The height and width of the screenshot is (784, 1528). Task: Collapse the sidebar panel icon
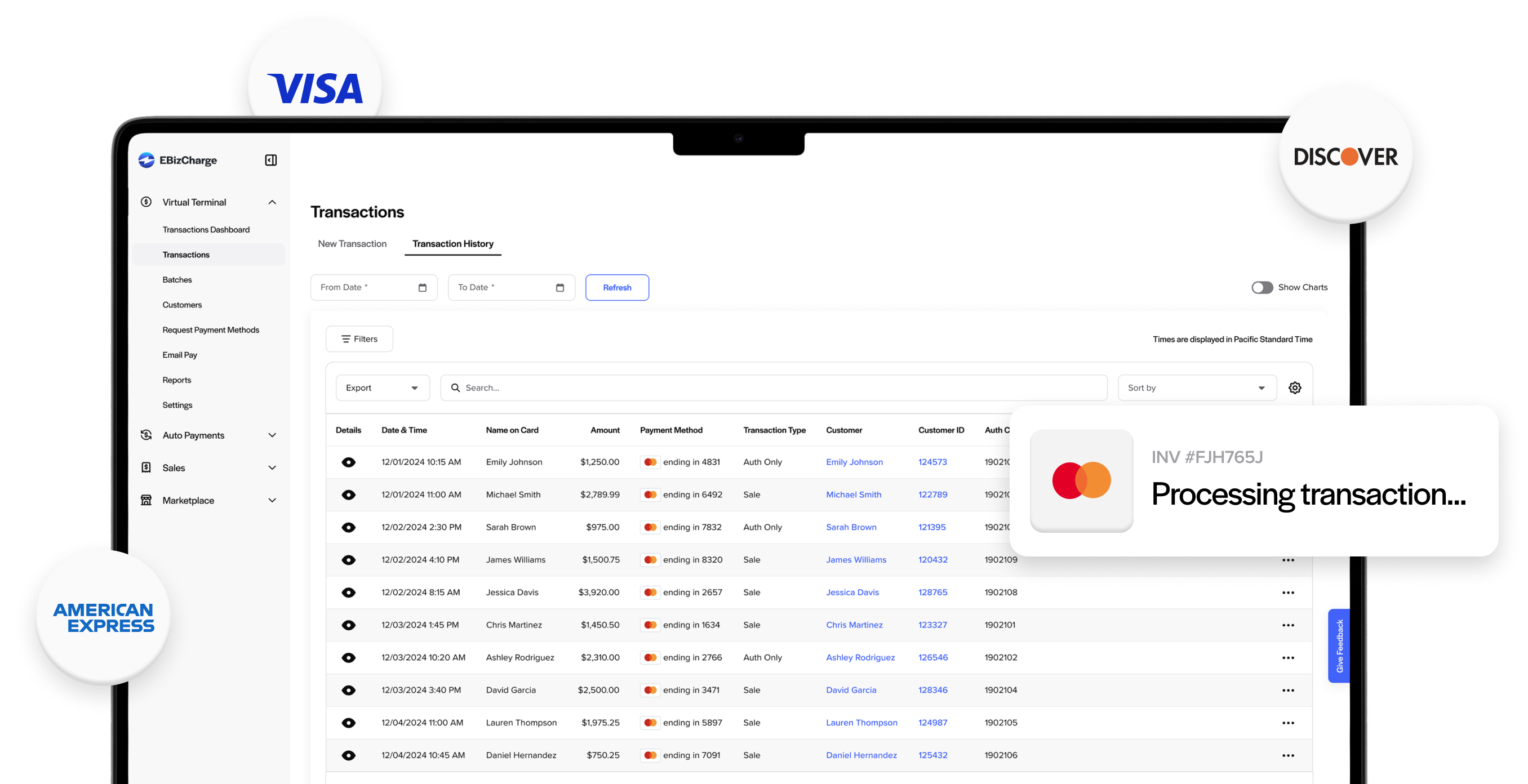[270, 160]
